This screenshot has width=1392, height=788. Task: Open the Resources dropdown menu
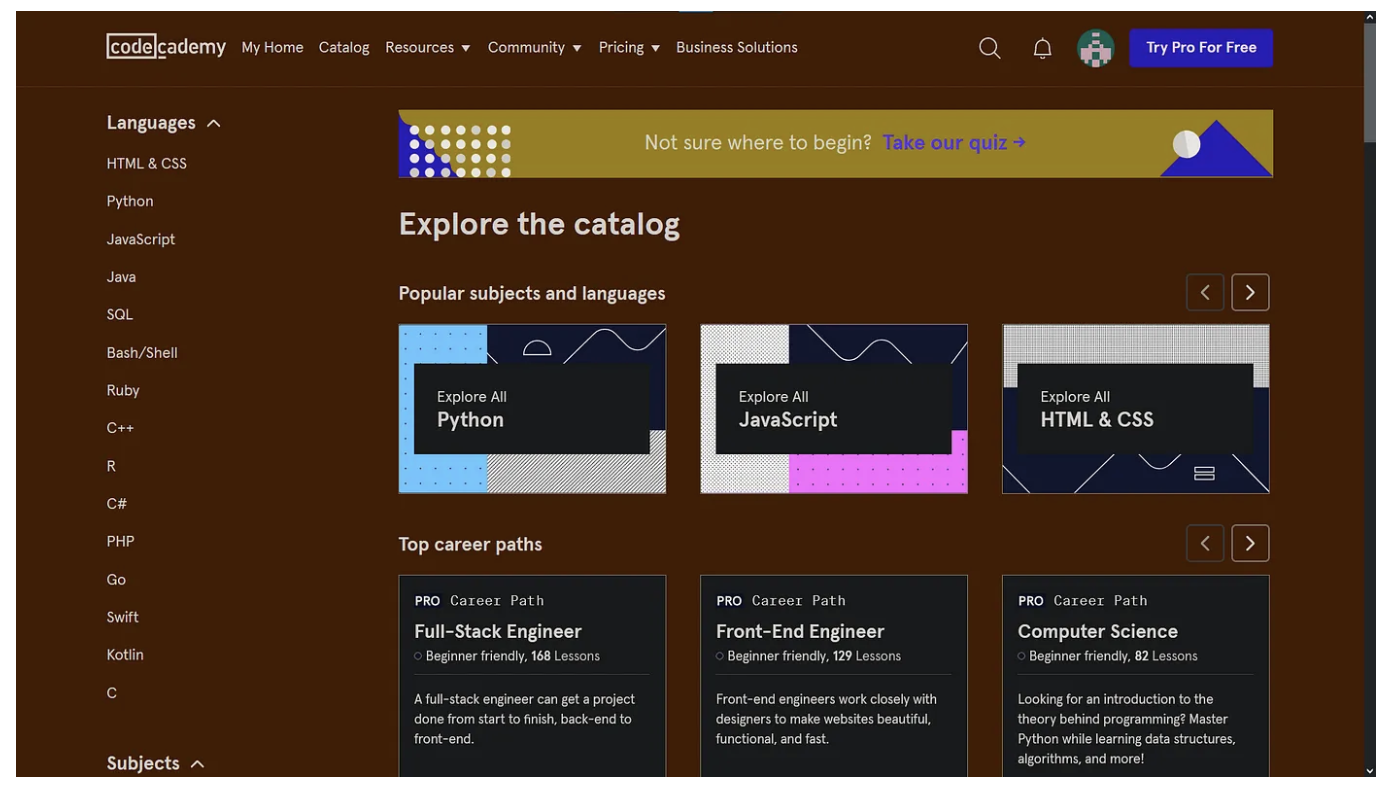coord(427,47)
